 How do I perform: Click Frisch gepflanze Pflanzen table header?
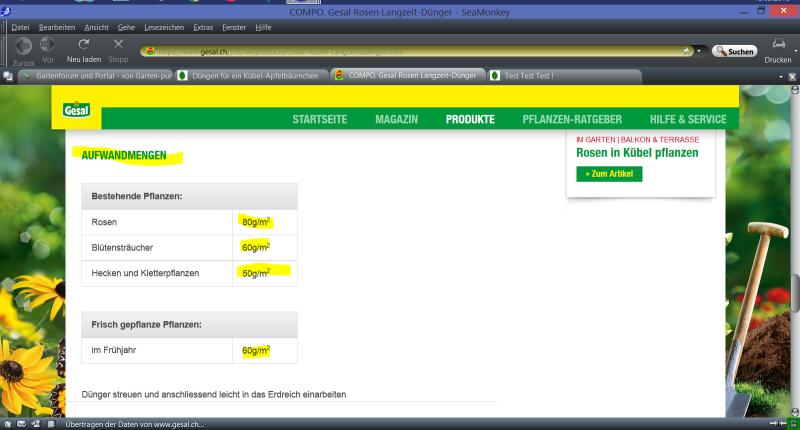[x=189, y=324]
